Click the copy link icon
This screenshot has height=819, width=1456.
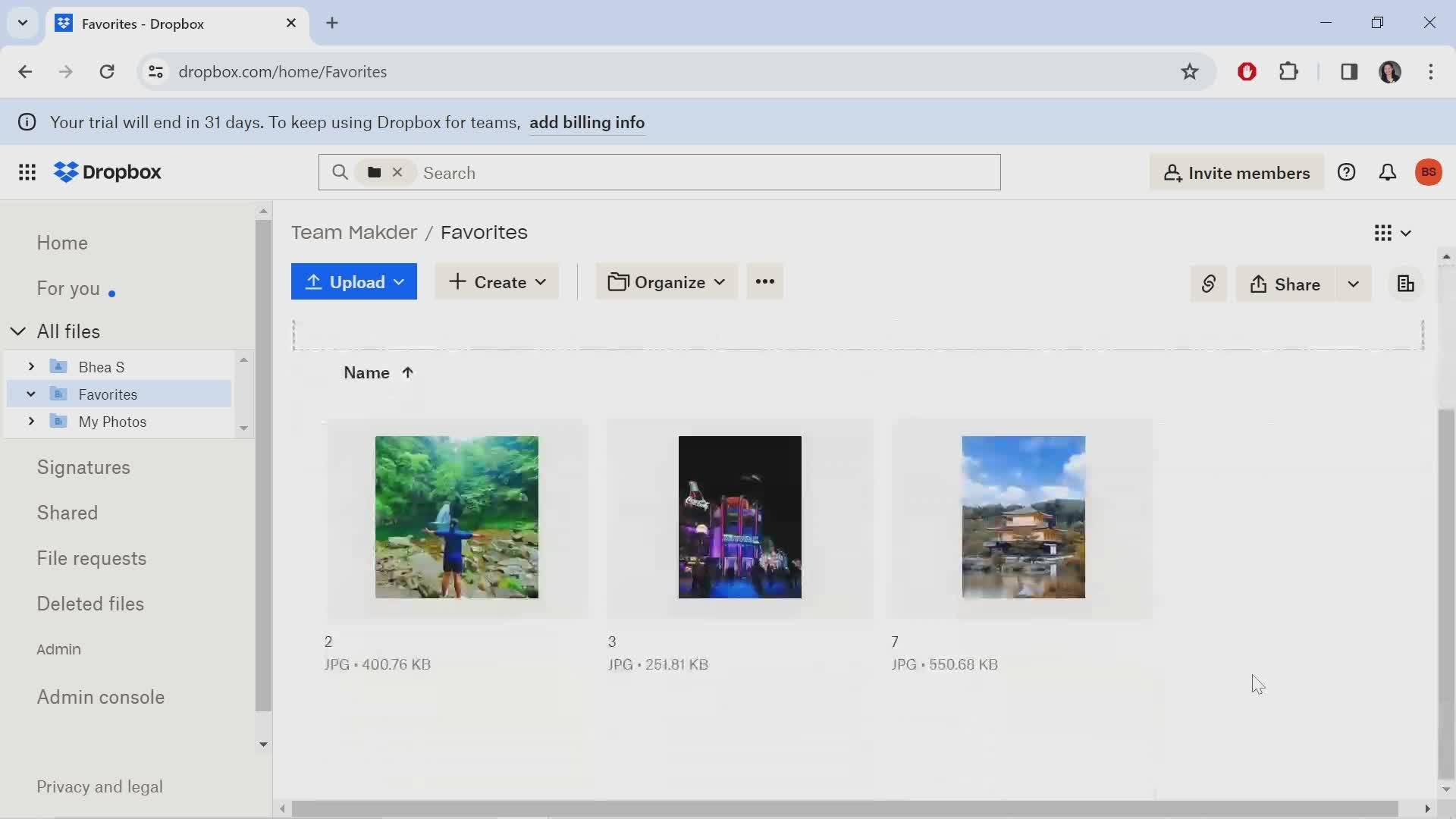point(1209,284)
